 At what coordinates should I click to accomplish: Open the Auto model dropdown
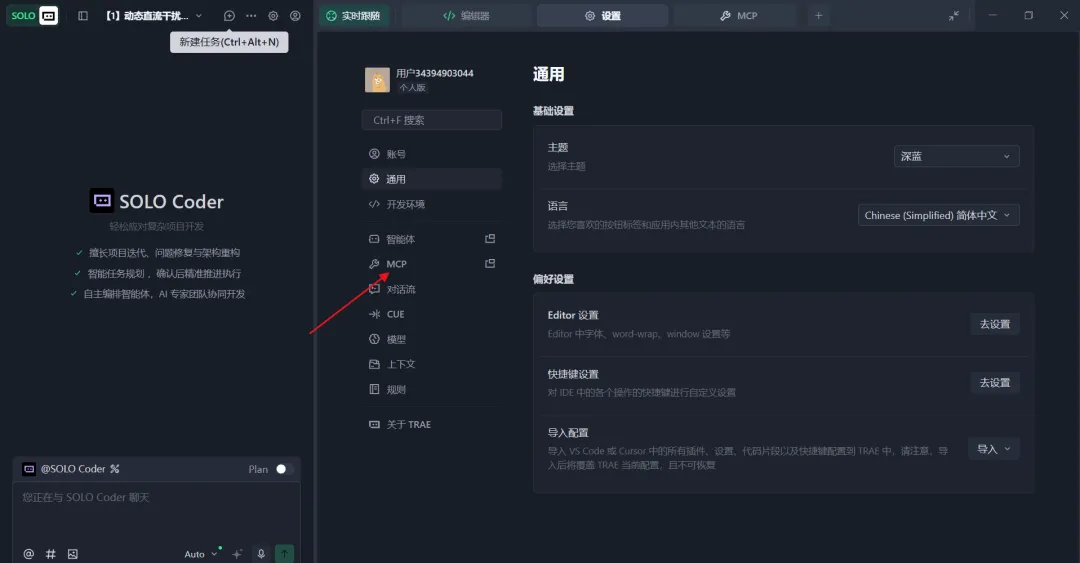point(200,554)
